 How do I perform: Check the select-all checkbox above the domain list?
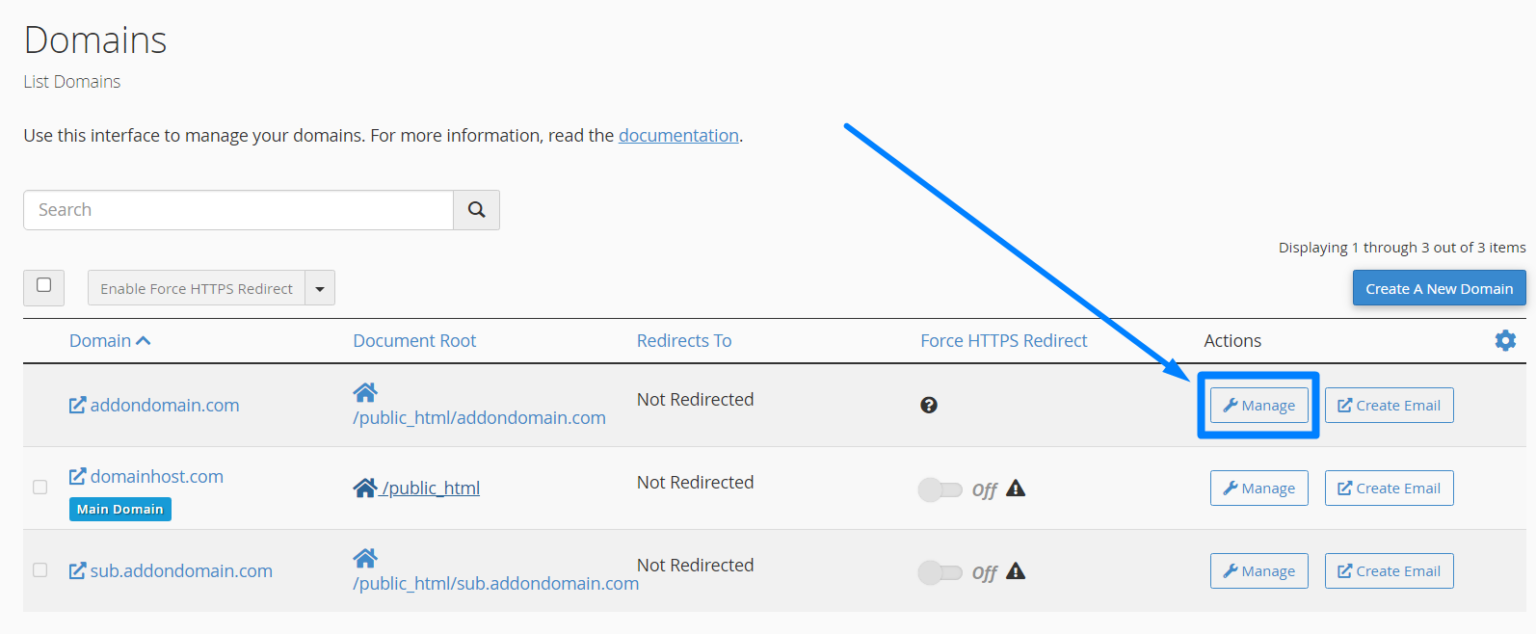(x=43, y=287)
